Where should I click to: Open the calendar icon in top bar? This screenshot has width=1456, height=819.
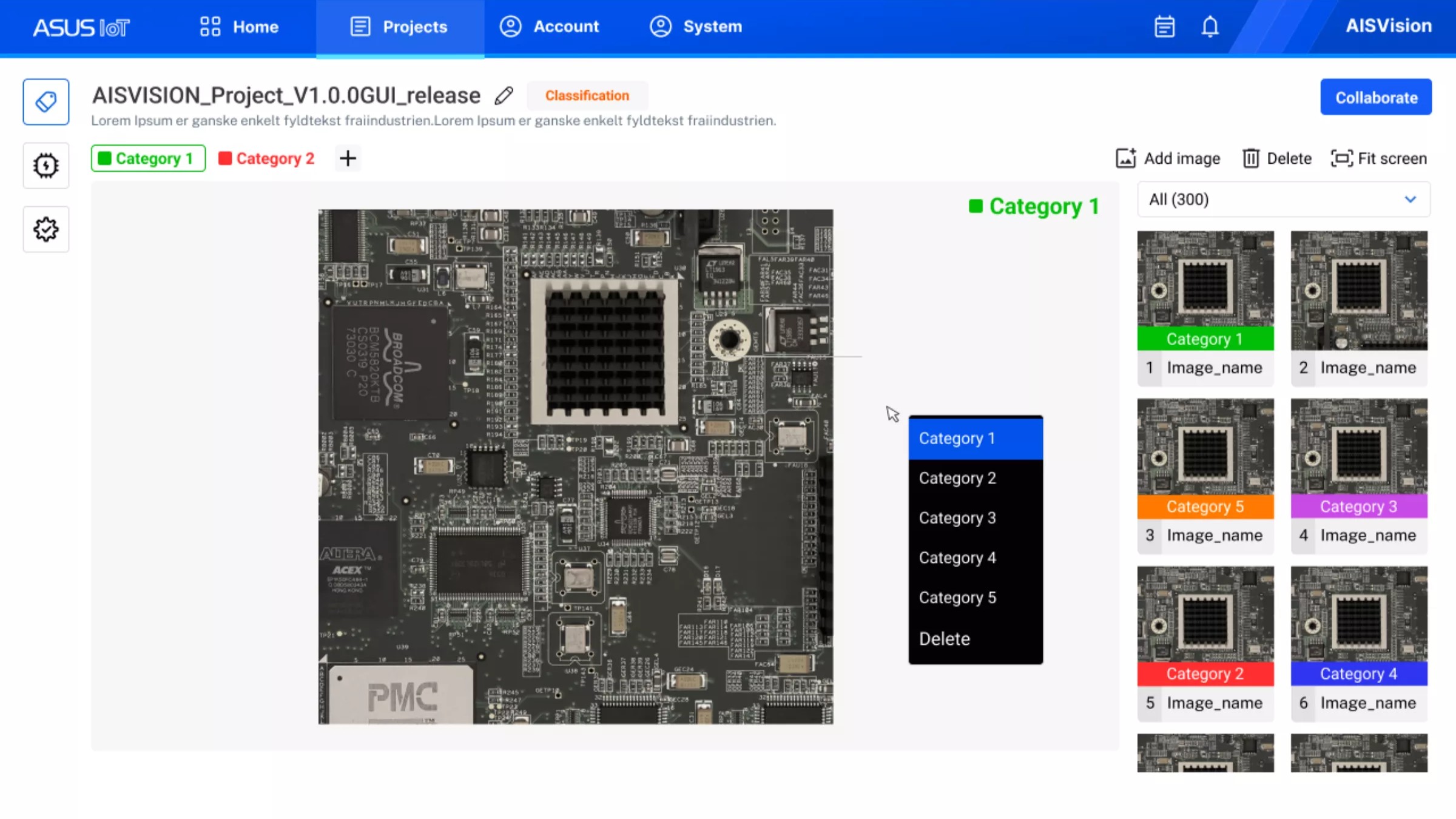click(1164, 27)
